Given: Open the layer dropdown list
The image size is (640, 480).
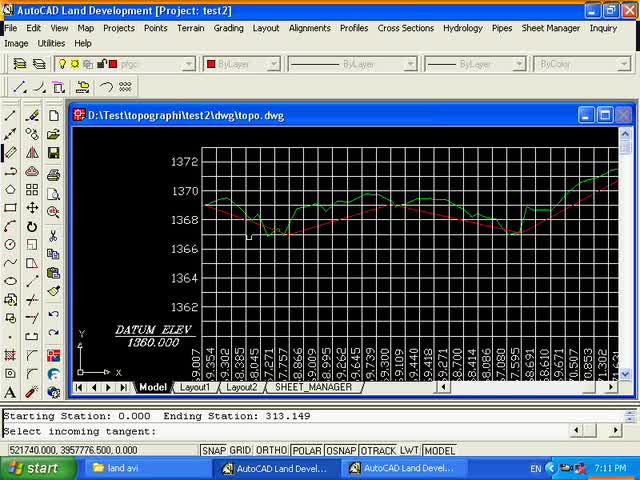Looking at the screenshot, I should (x=190, y=64).
